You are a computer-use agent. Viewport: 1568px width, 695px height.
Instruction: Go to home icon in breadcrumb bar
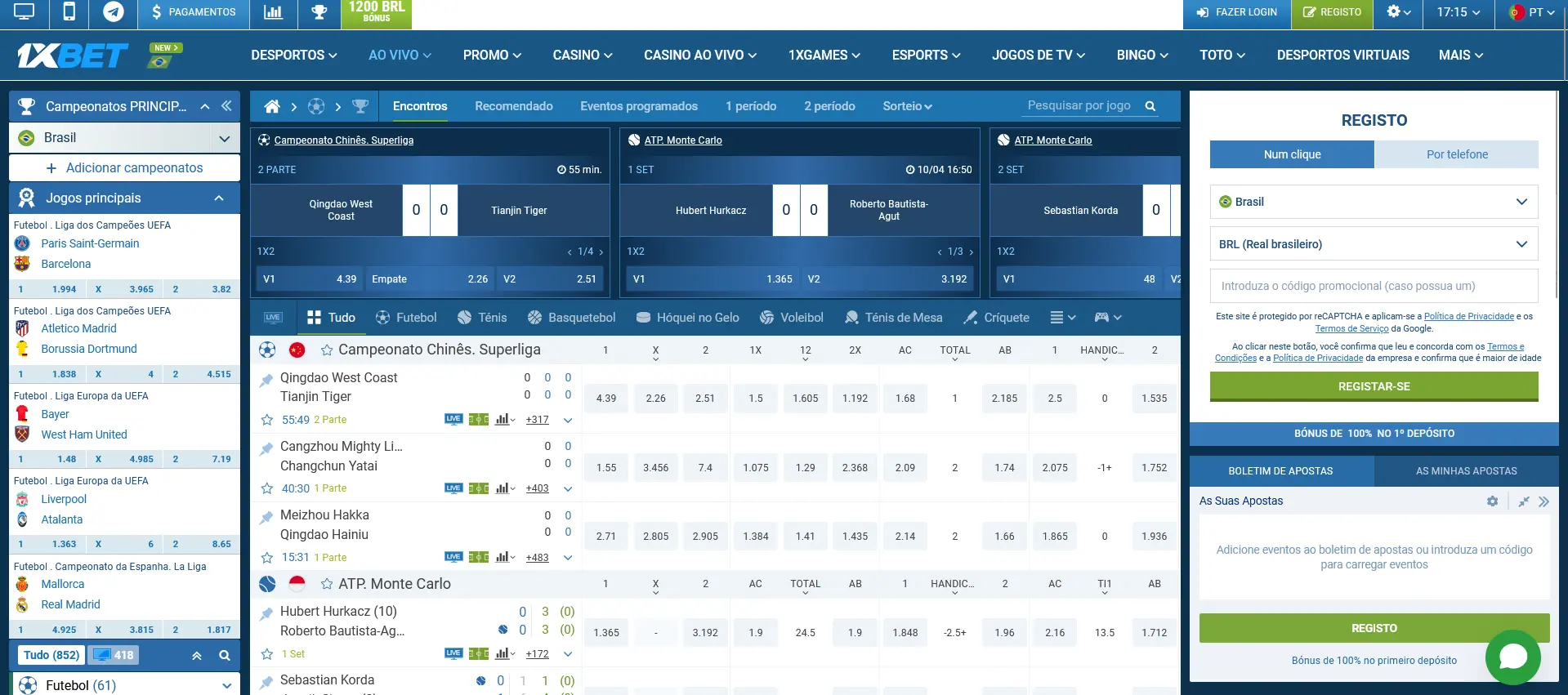pos(272,106)
